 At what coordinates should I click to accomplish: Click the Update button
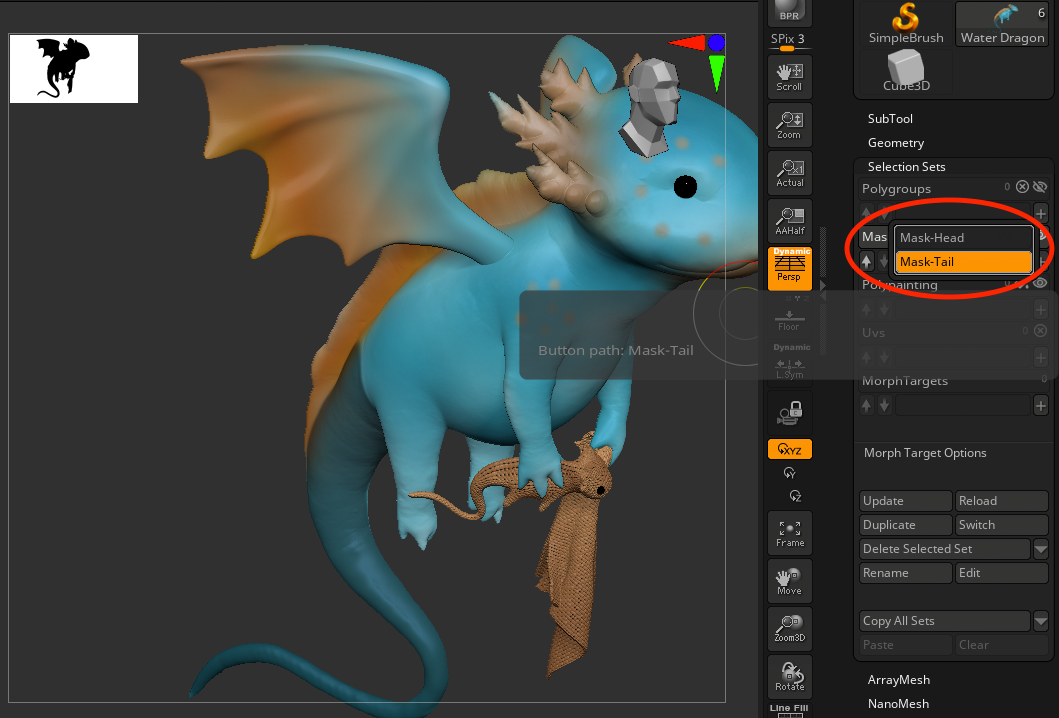(x=906, y=501)
